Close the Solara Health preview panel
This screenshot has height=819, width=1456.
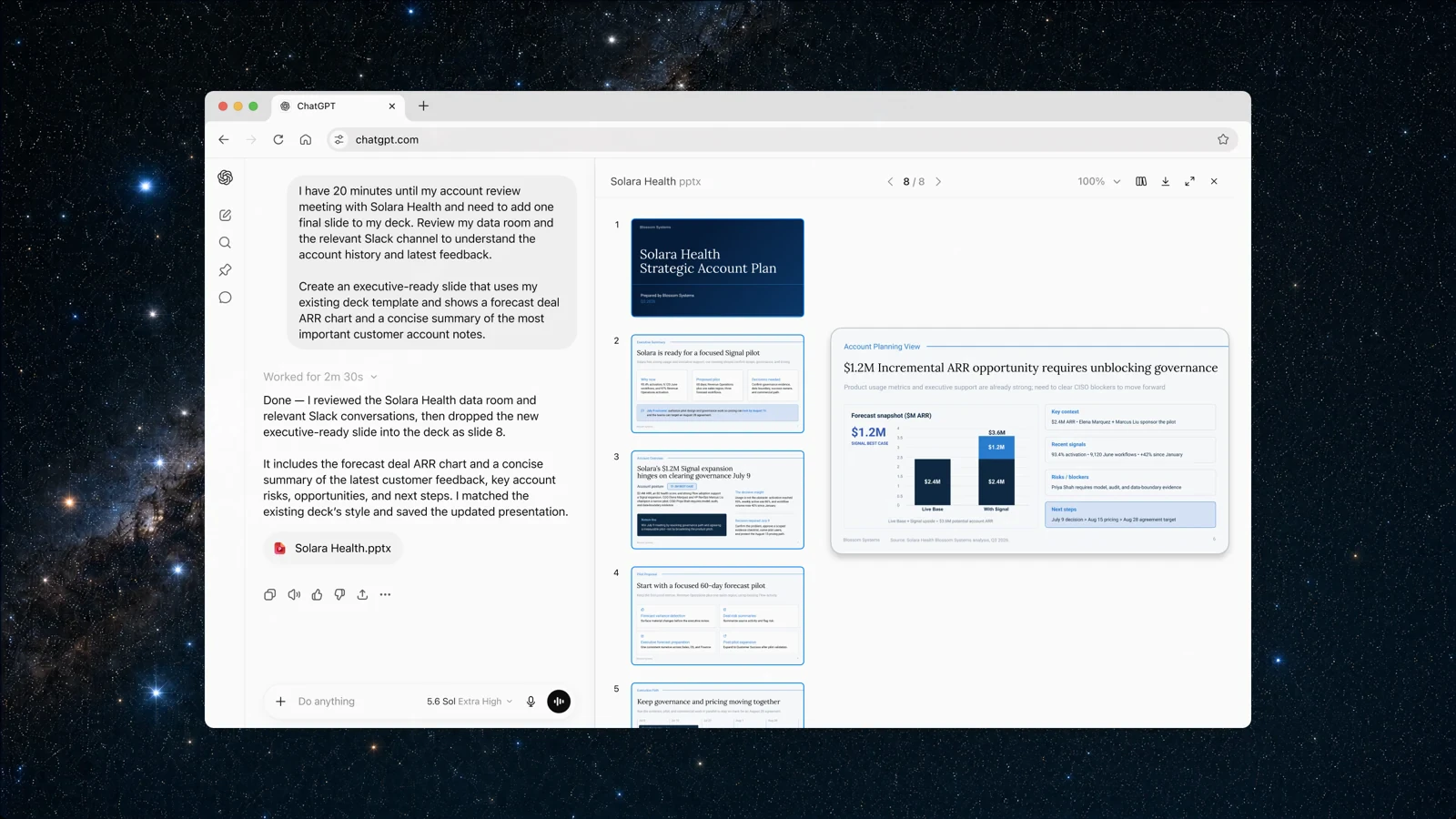[1214, 182]
